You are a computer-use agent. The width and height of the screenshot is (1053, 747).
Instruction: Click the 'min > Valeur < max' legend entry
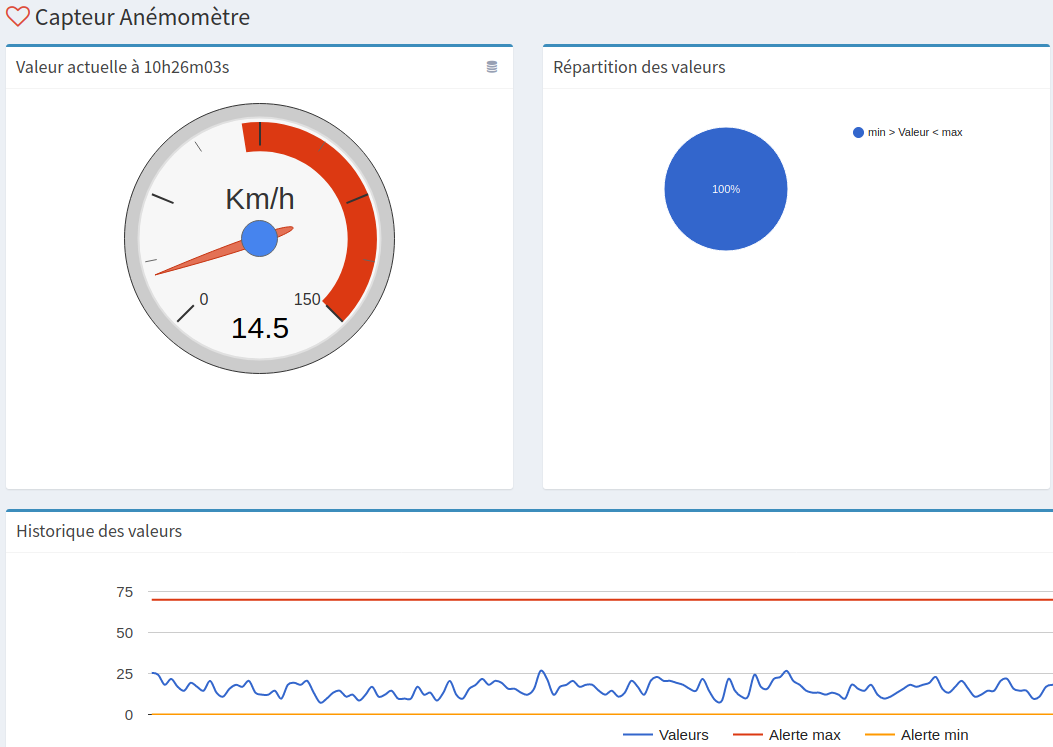click(x=907, y=132)
